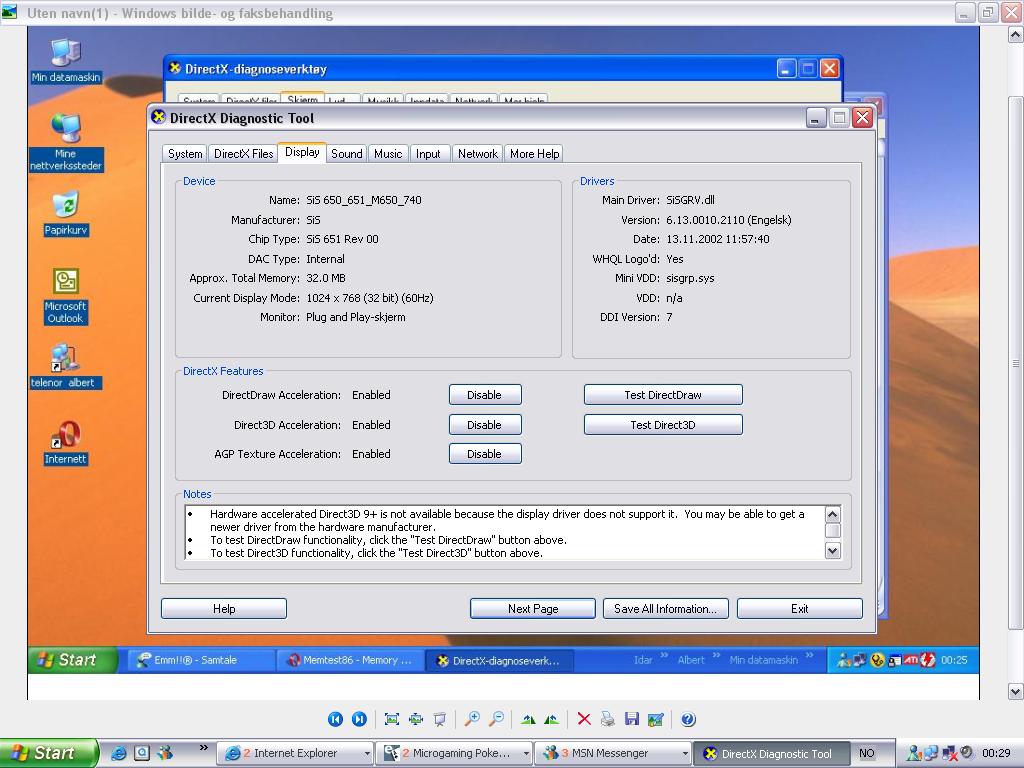
Task: Click the Test Direct3D button
Action: click(663, 424)
